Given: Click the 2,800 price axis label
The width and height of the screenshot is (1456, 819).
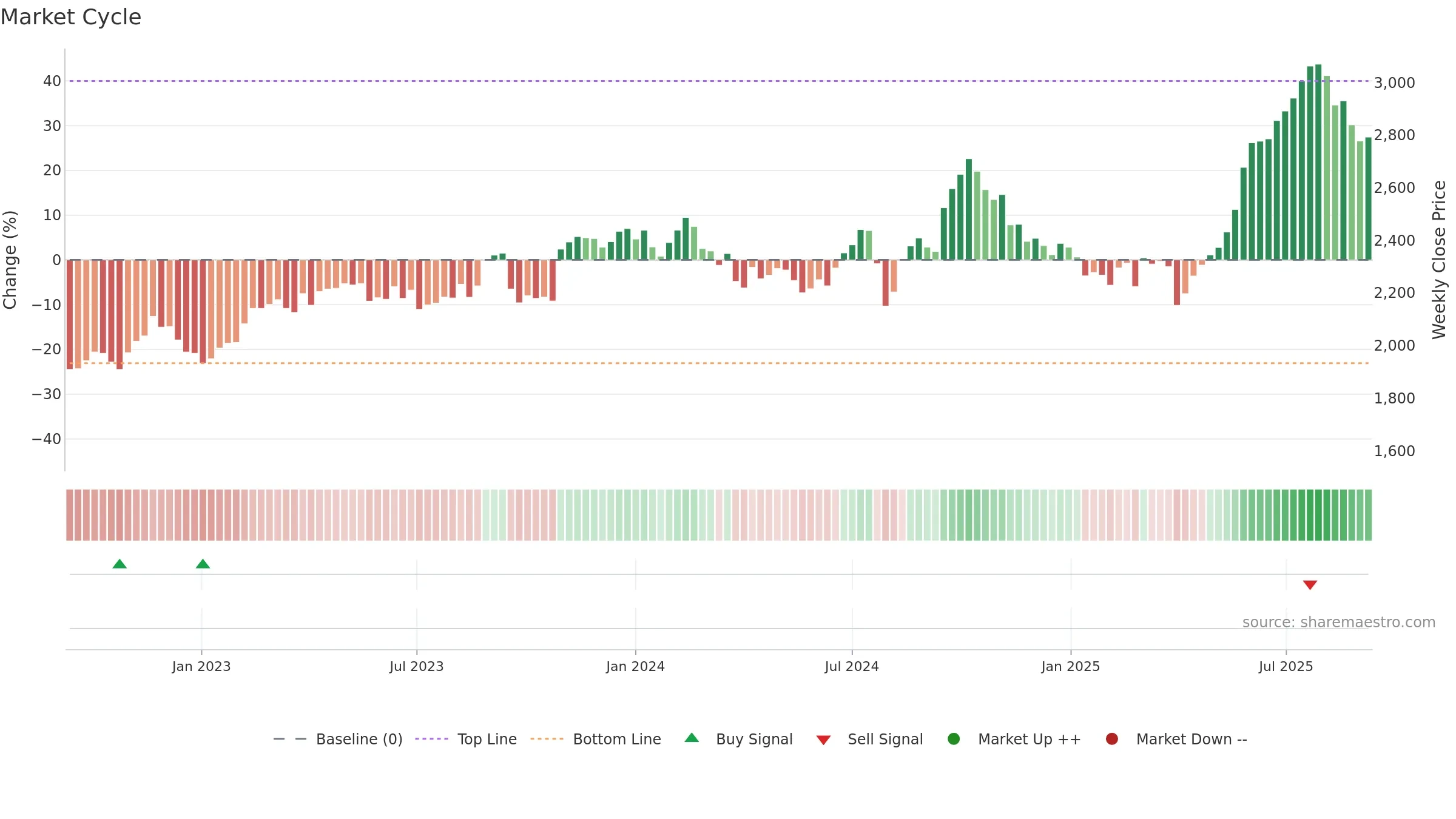Looking at the screenshot, I should pyautogui.click(x=1395, y=135).
